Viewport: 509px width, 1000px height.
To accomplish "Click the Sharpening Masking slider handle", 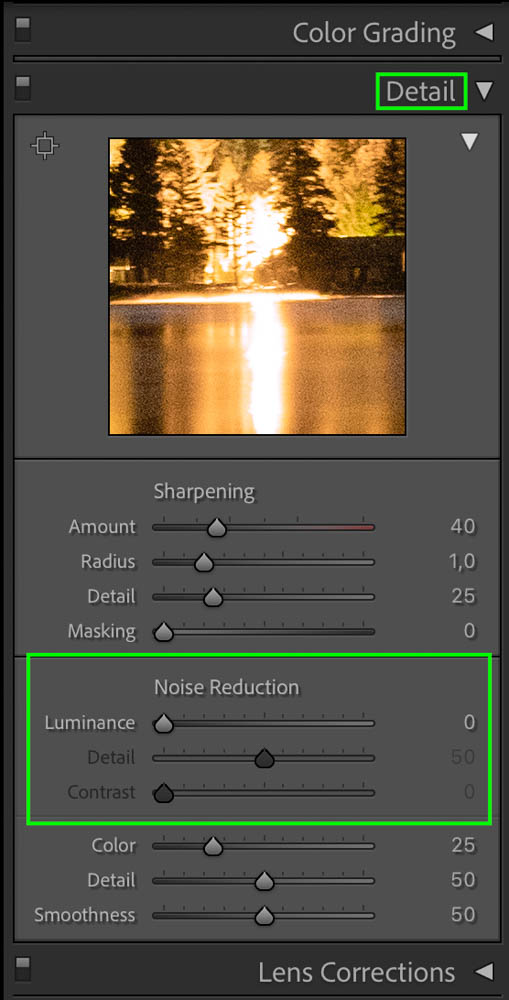I will coord(164,632).
